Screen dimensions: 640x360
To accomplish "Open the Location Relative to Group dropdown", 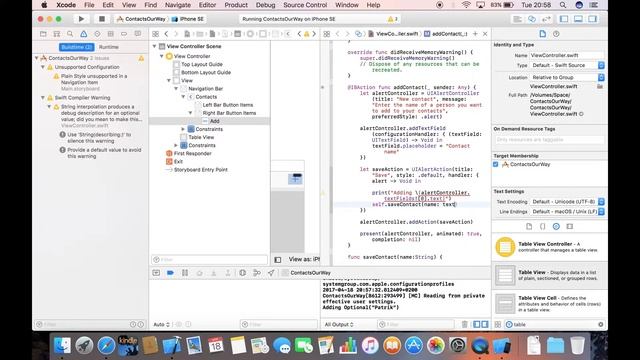I will coord(567,77).
